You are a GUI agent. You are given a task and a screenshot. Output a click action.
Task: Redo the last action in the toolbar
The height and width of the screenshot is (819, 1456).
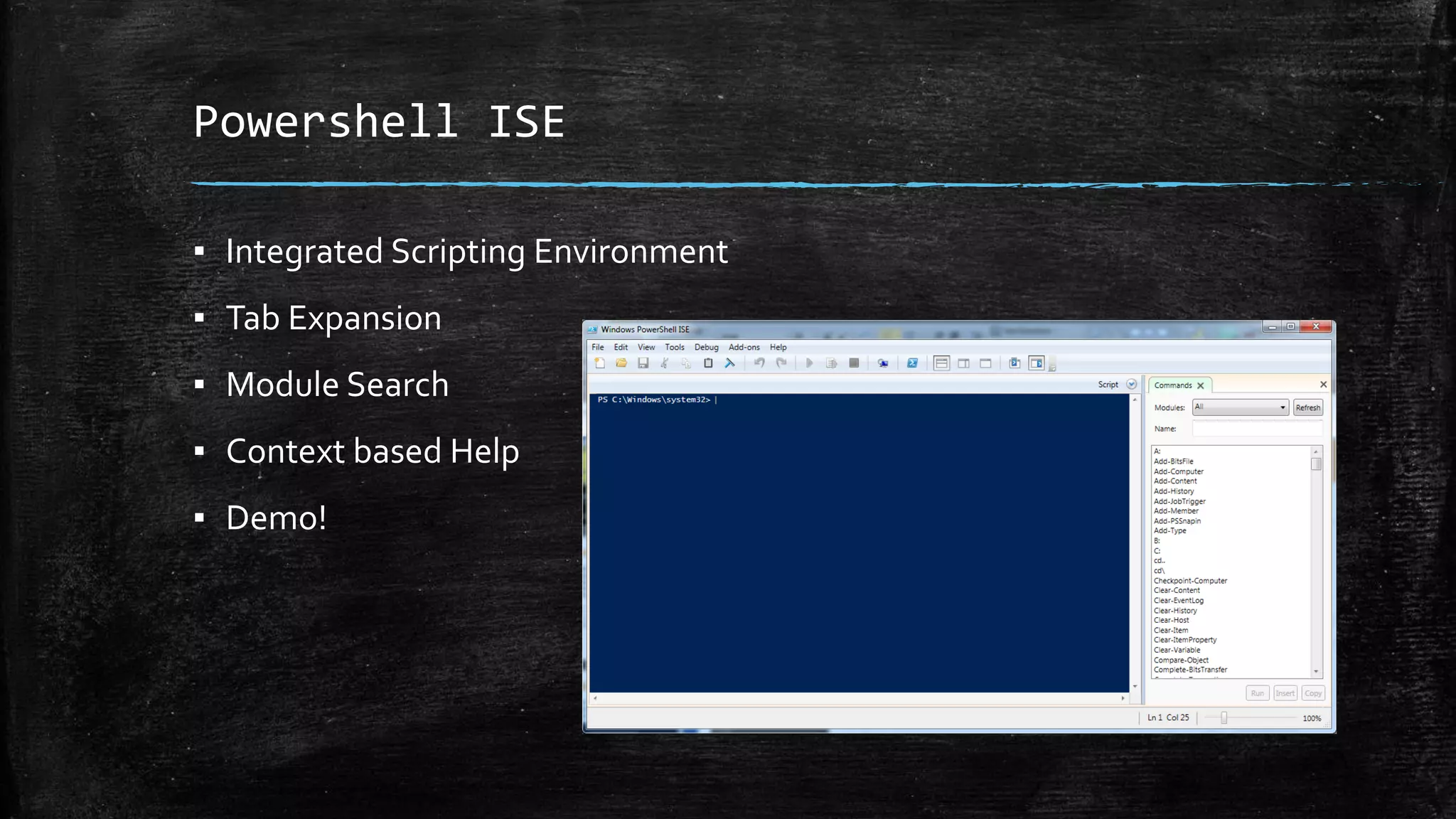[781, 363]
